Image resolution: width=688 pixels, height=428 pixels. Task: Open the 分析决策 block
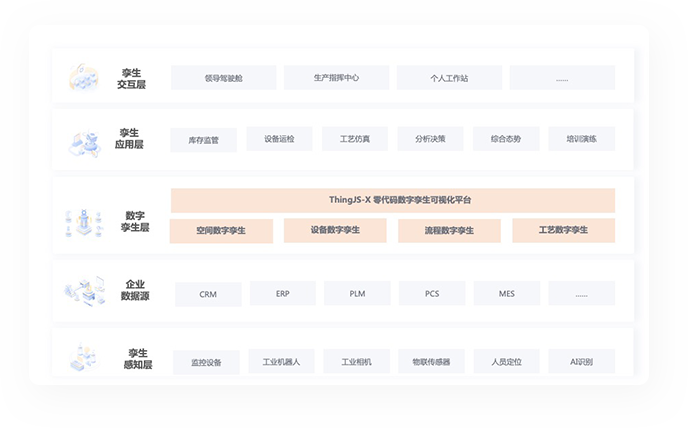pyautogui.click(x=430, y=139)
